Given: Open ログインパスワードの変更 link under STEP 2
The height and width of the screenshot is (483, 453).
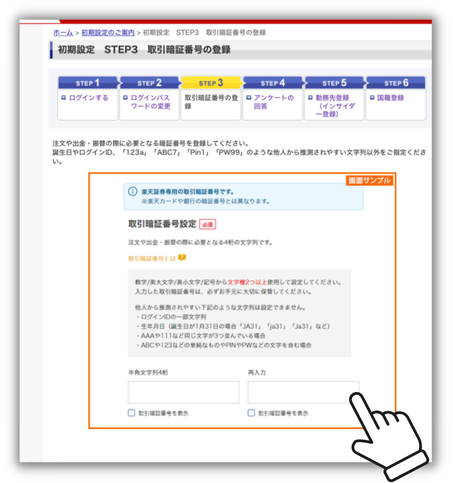Looking at the screenshot, I should point(150,102).
